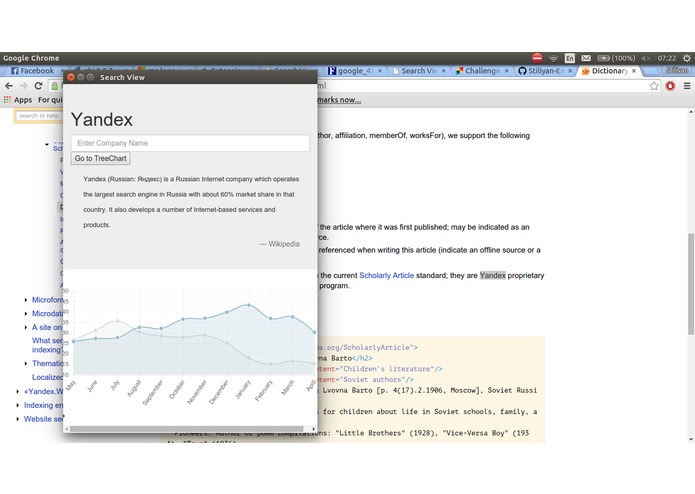
Task: Click the page scroll-up arrow
Action: [x=691, y=113]
